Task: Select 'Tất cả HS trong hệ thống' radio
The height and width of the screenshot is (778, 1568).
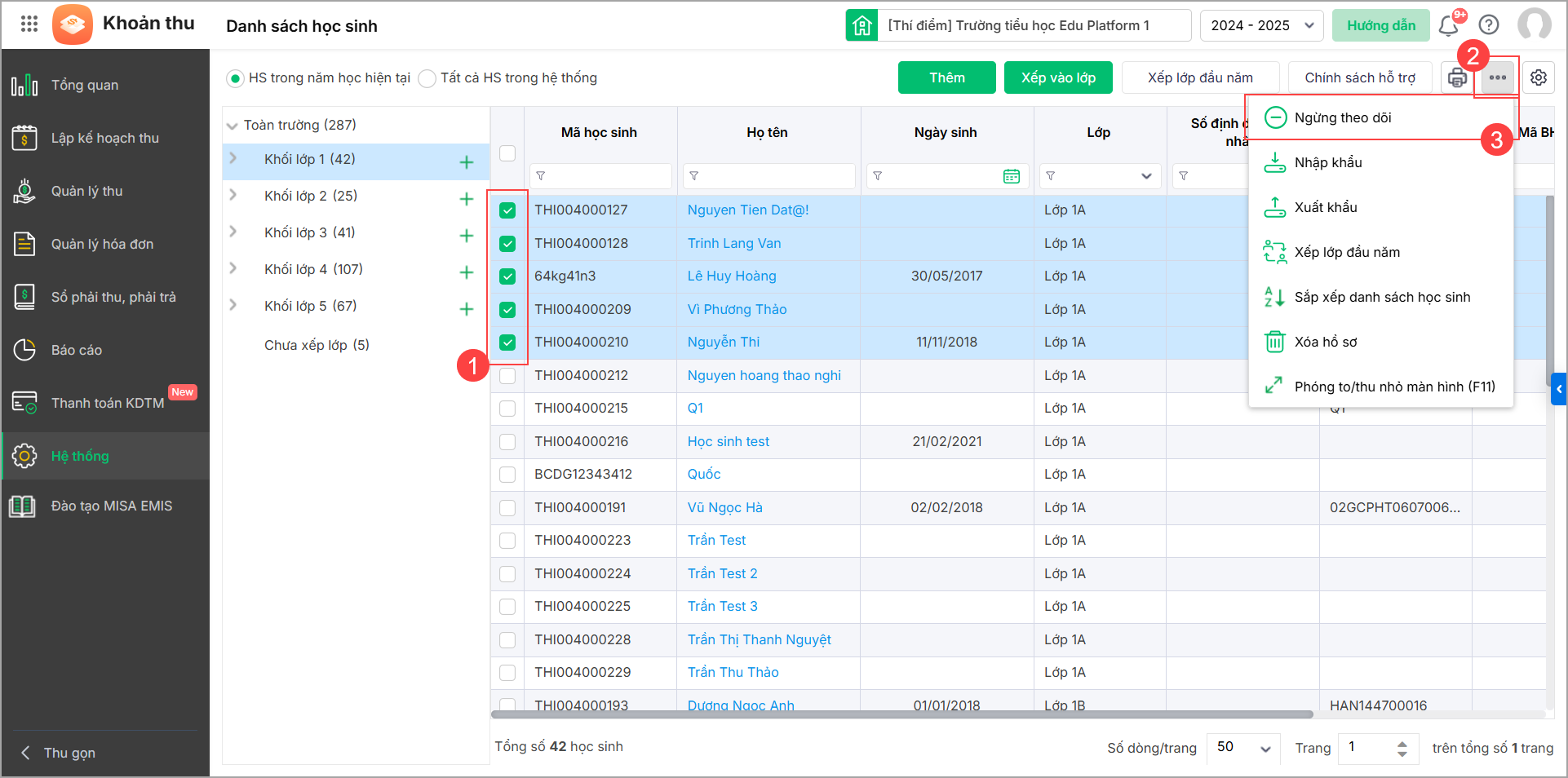Action: (427, 78)
